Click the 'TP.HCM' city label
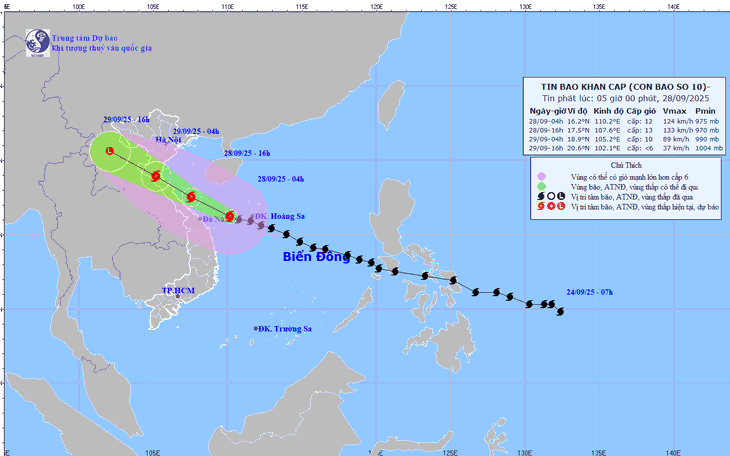This screenshot has height=456, width=730. (x=178, y=291)
